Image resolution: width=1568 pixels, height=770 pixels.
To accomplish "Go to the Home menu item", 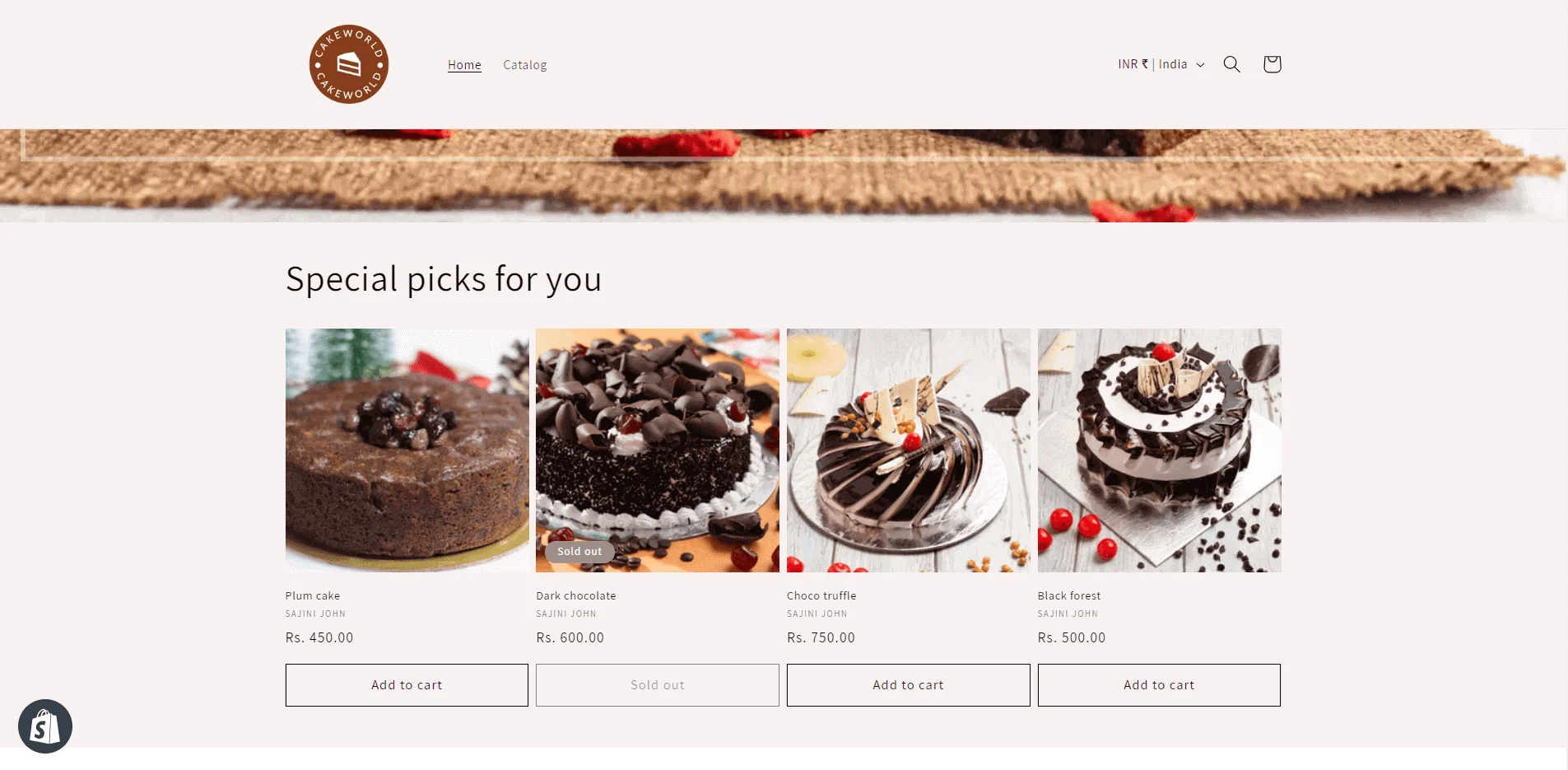I will (464, 65).
